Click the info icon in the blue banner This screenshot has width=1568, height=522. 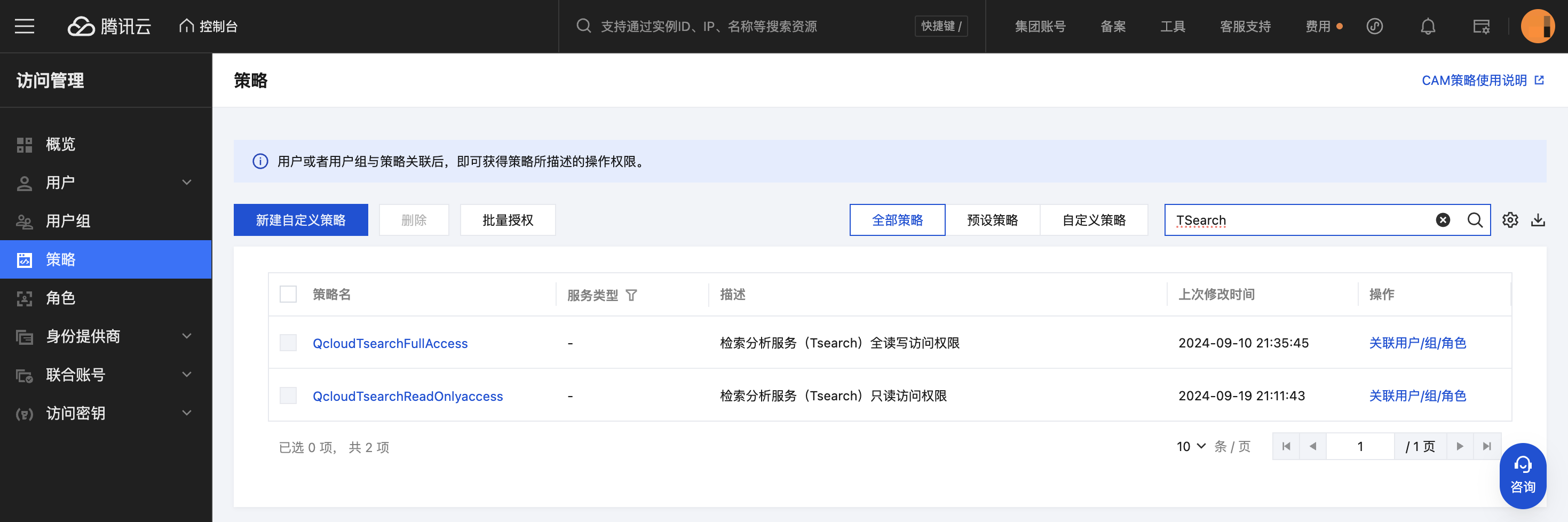coord(260,161)
